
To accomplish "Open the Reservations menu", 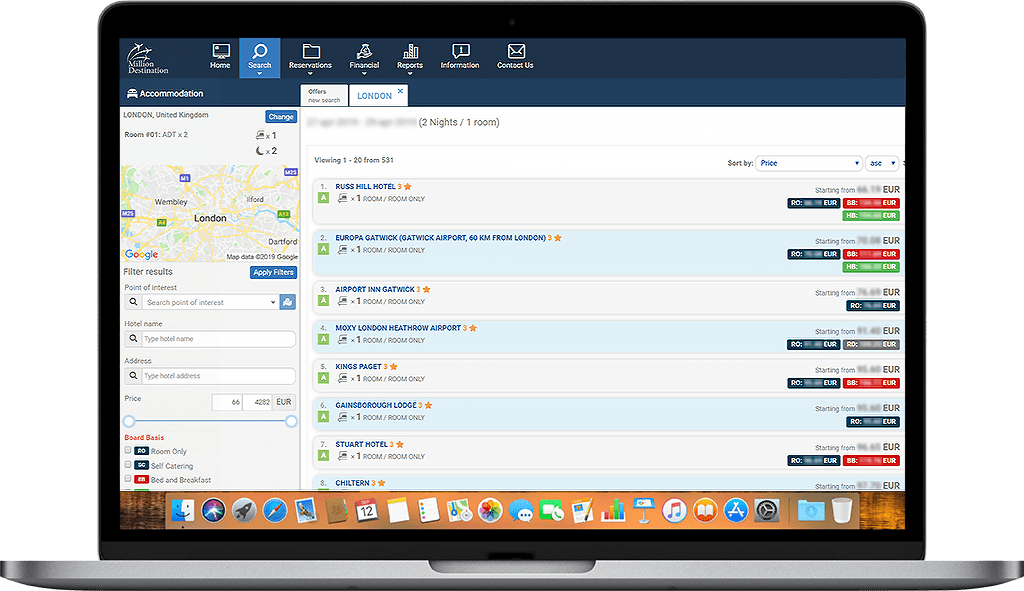I will (310, 57).
